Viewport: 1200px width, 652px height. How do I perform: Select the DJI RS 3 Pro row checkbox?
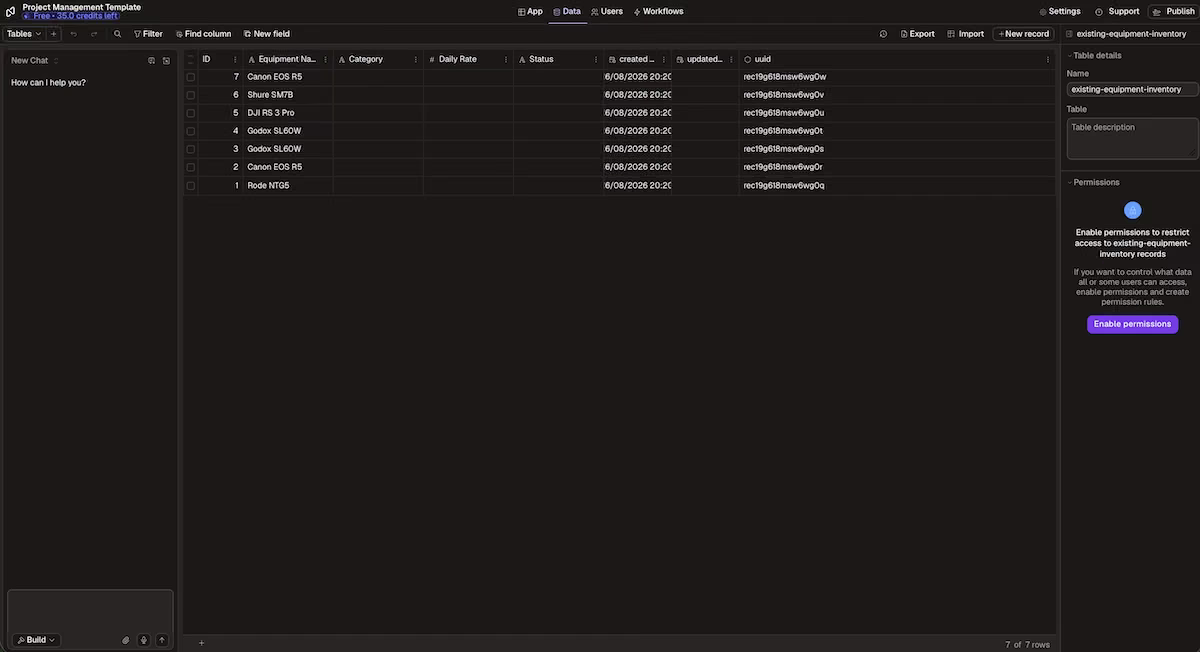click(x=190, y=113)
